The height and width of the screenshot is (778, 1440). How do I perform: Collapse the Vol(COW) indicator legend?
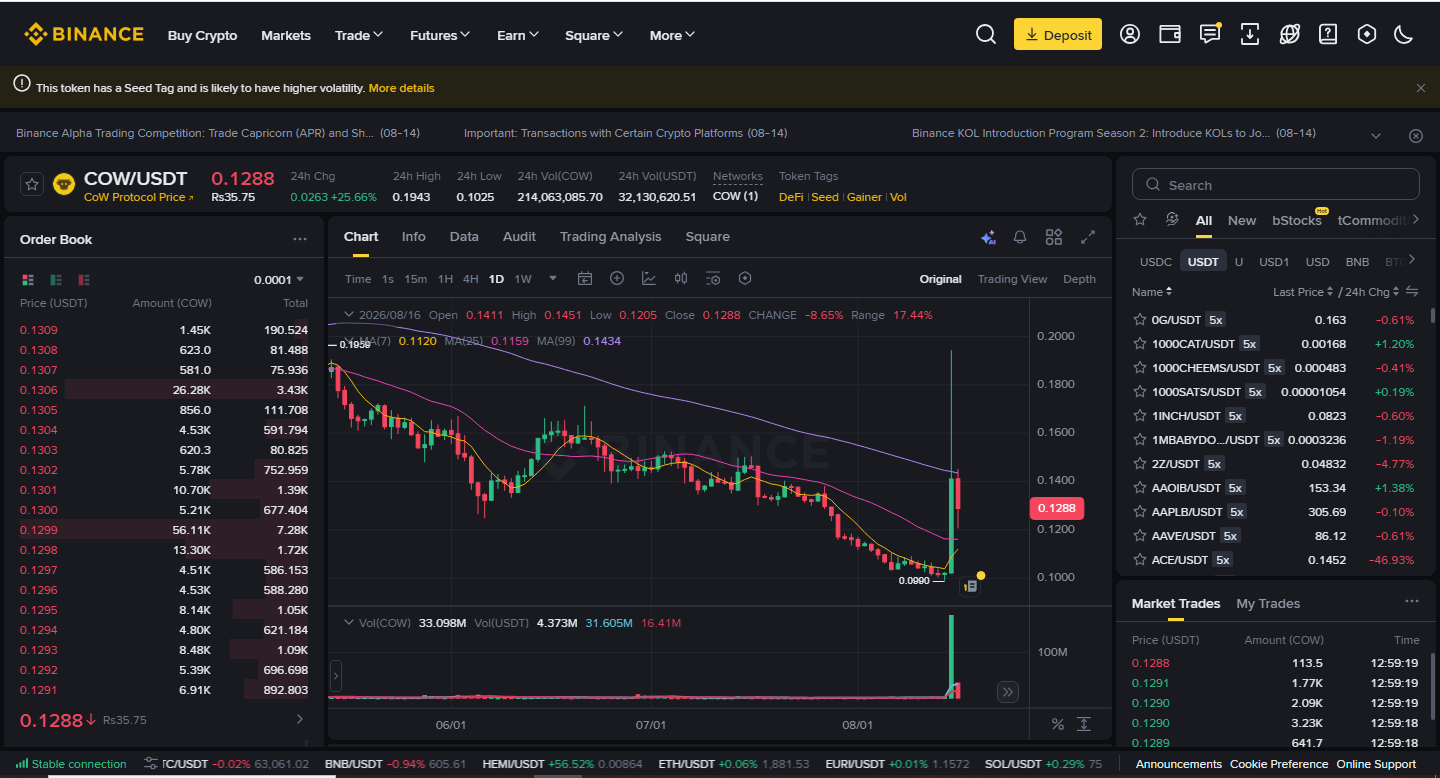coord(349,623)
